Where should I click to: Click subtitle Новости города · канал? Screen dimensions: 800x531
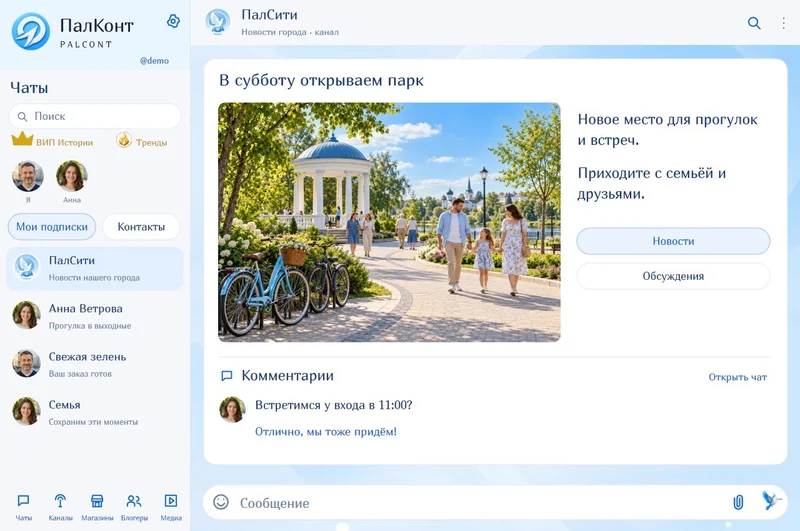tap(290, 32)
